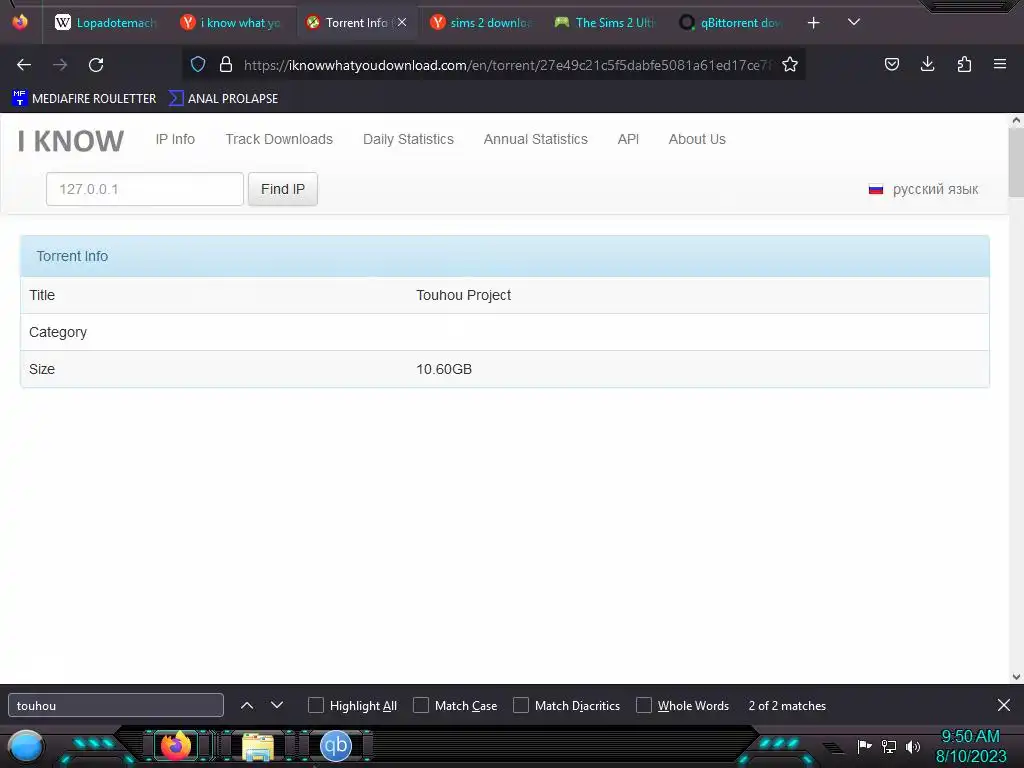Image resolution: width=1024 pixels, height=768 pixels.
Task: Switch language to русский язык
Action: pos(935,189)
